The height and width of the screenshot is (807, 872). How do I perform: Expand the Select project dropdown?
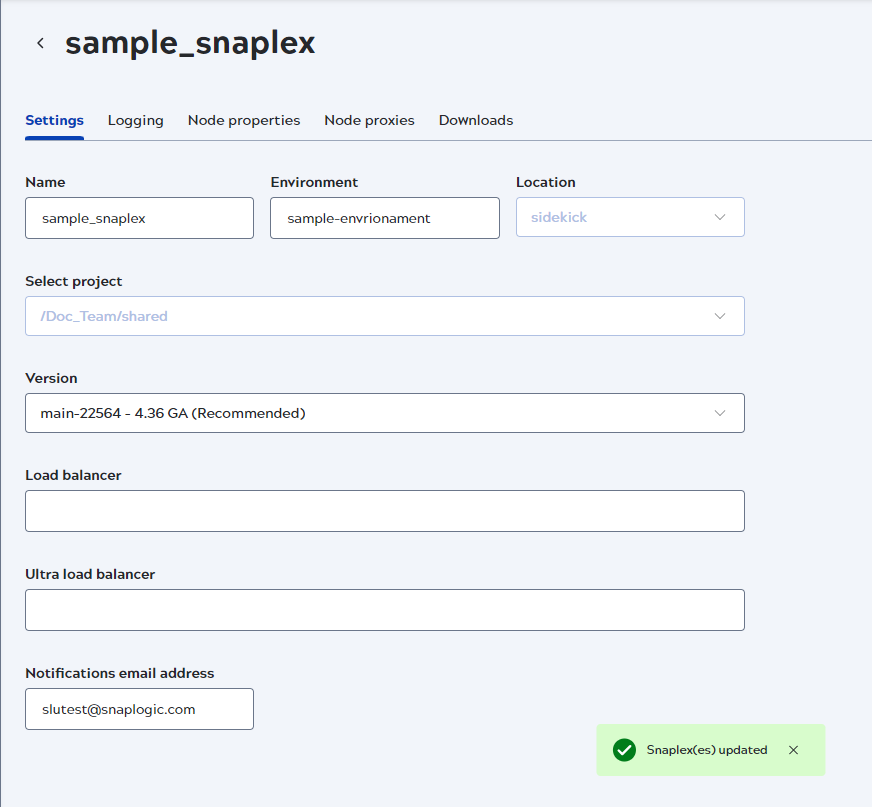coord(720,316)
